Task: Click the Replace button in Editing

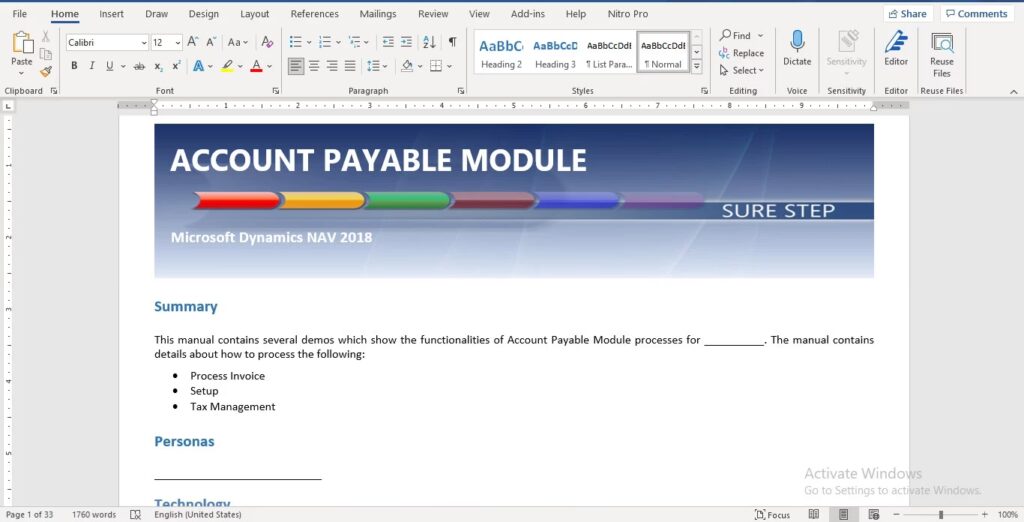Action: 741,53
